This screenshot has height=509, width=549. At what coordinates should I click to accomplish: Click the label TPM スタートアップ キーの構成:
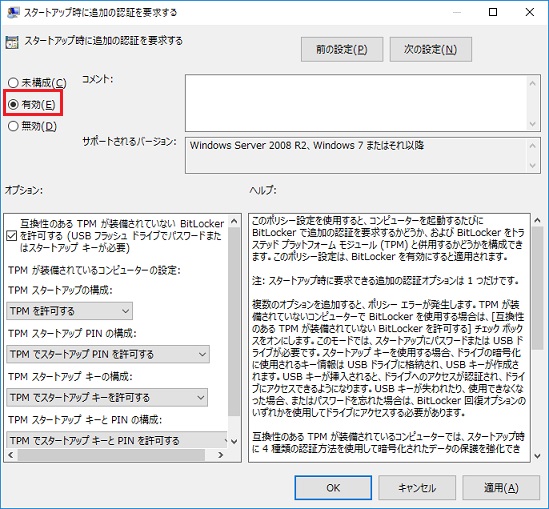[70, 376]
